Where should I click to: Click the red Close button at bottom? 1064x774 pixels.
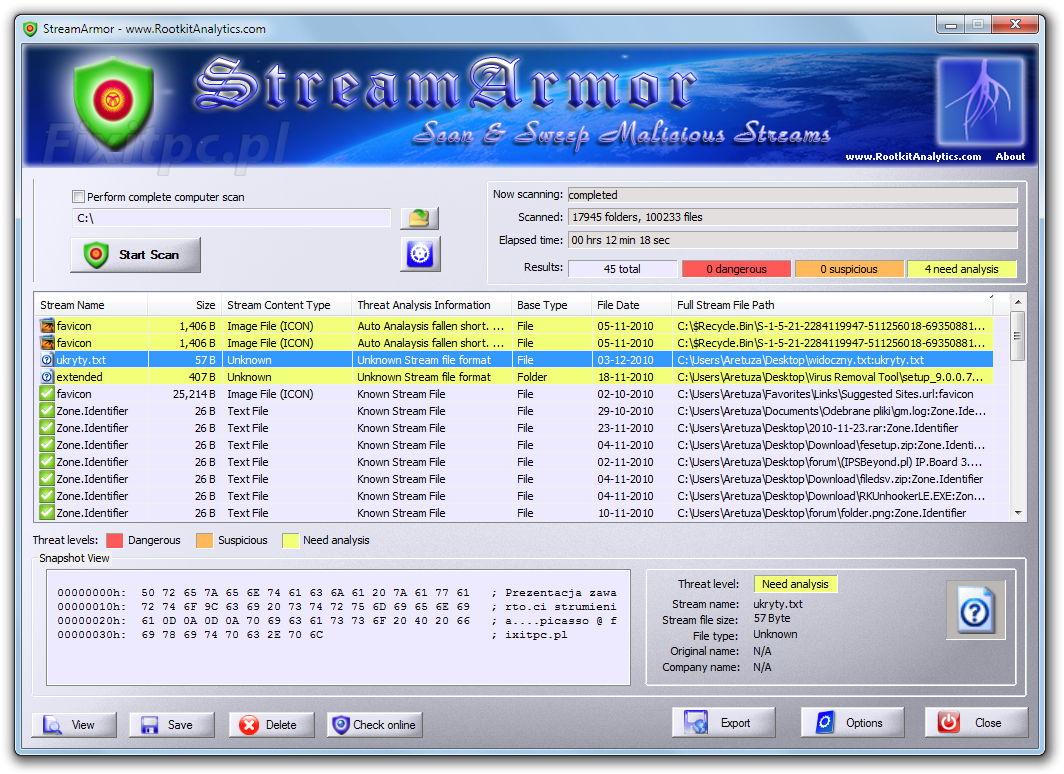point(976,722)
